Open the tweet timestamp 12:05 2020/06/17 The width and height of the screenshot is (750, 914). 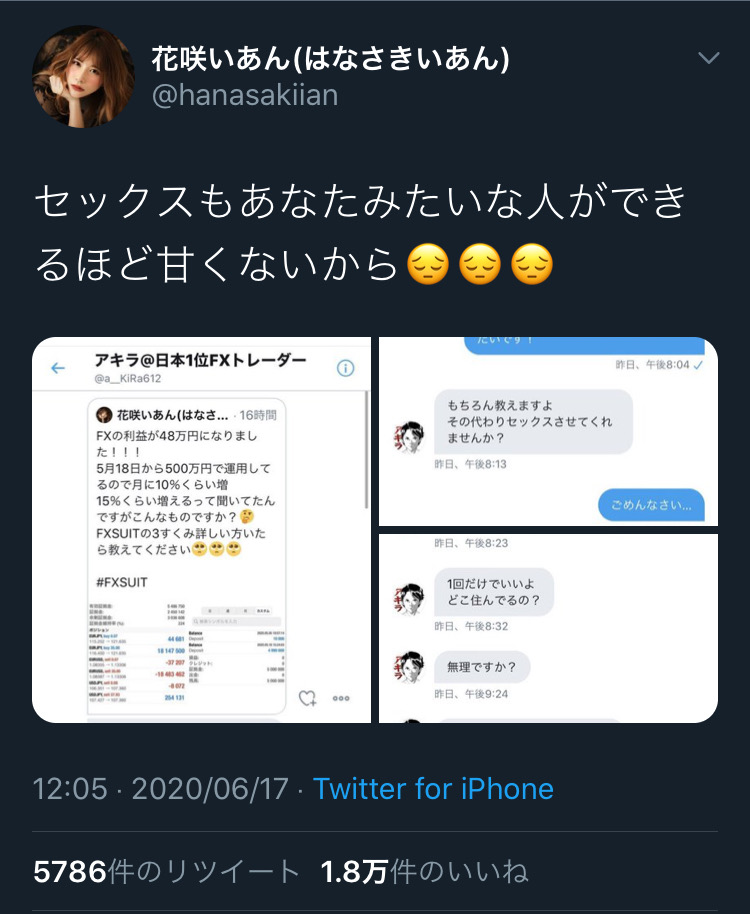point(160,789)
